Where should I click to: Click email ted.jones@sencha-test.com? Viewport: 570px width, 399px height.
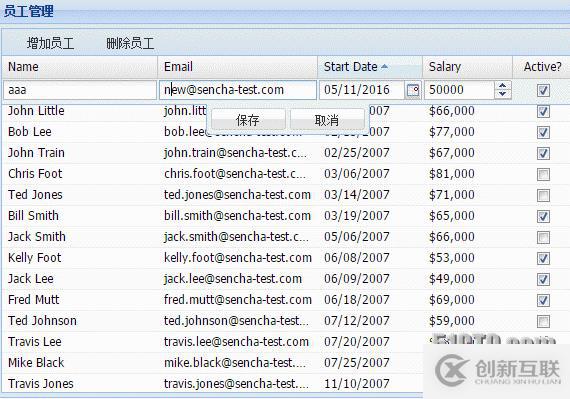[237, 195]
